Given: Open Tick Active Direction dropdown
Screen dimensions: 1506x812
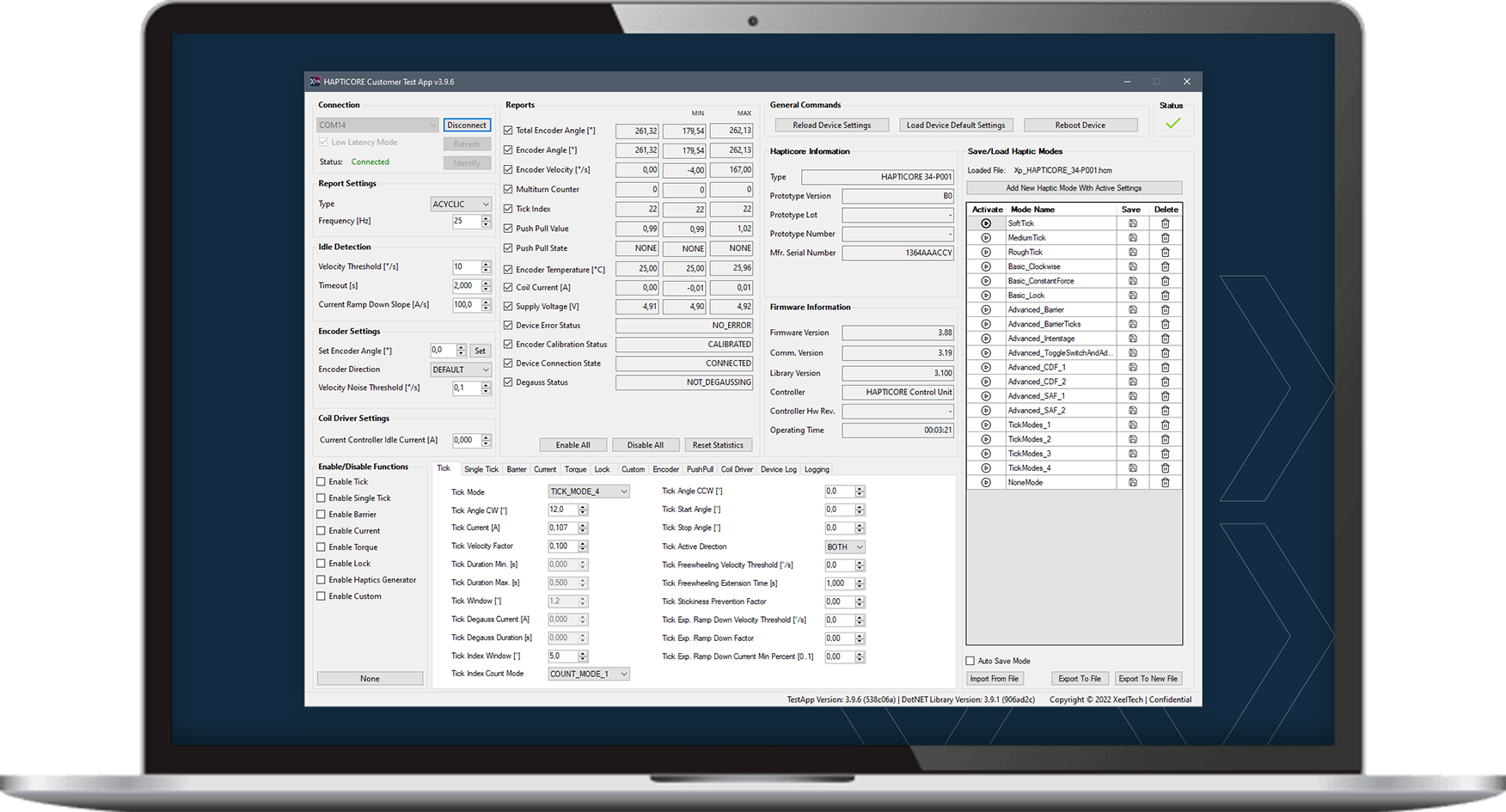Looking at the screenshot, I should [x=845, y=546].
